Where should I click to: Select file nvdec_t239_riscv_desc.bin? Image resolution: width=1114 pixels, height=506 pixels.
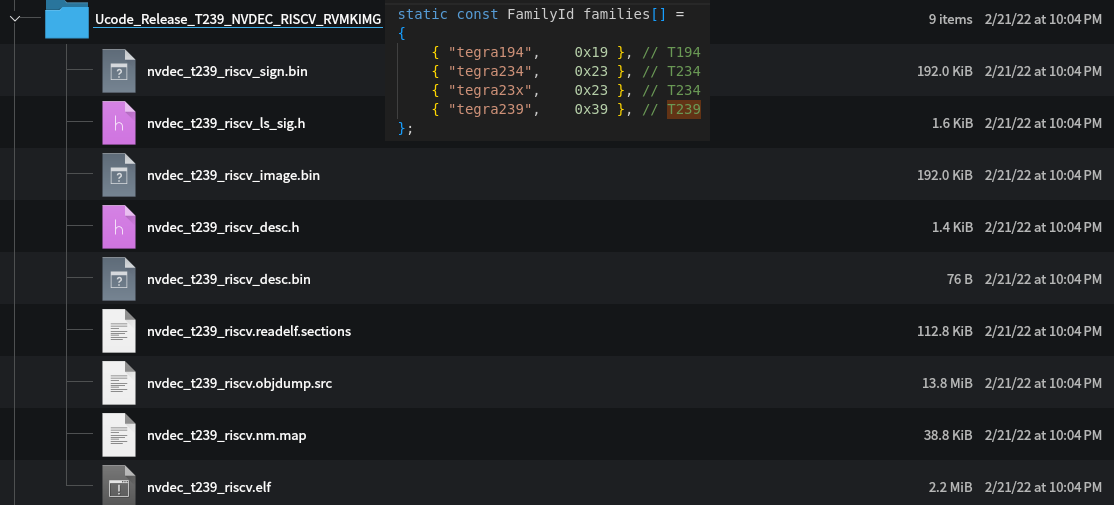[229, 279]
